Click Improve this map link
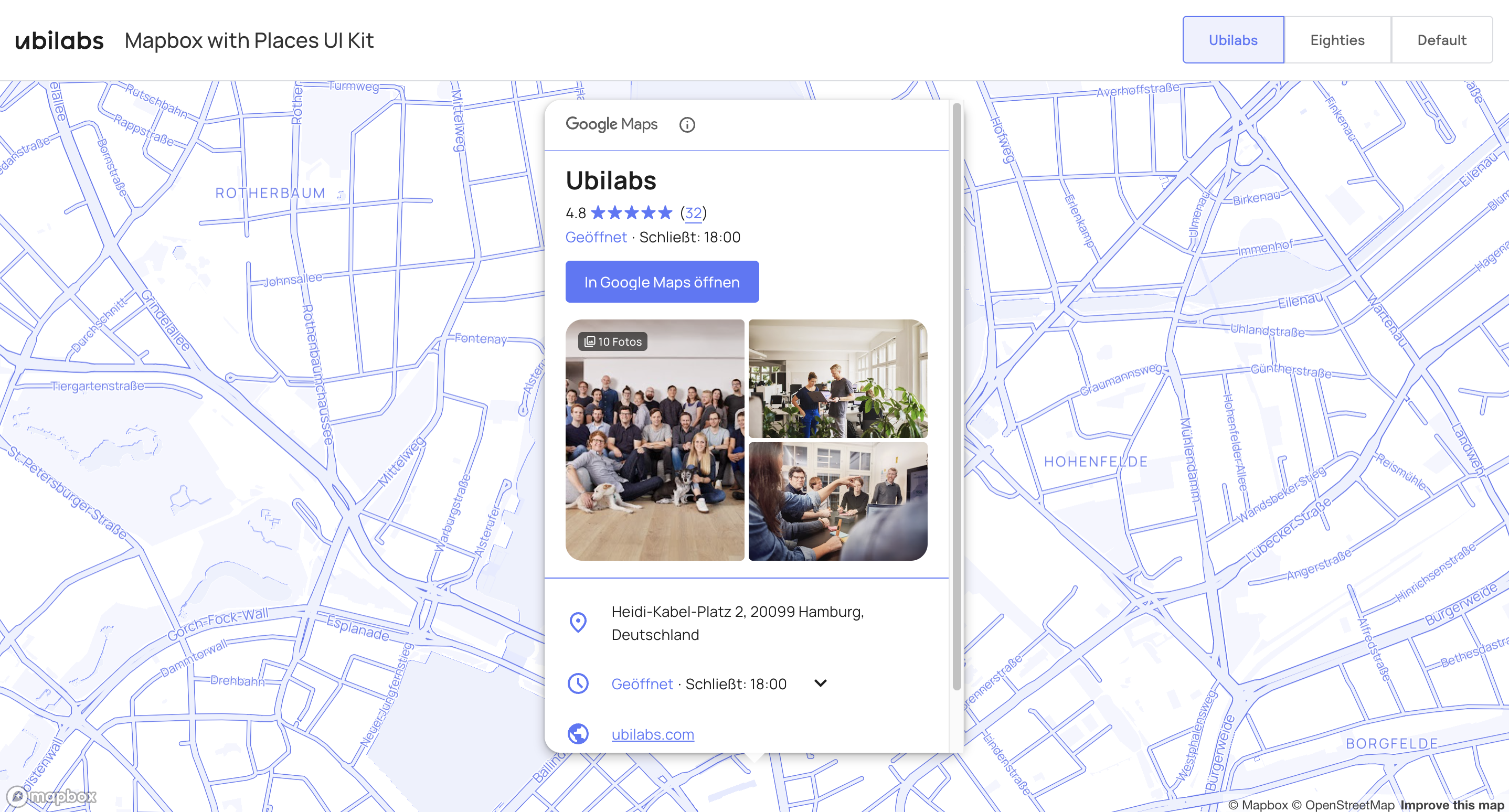 (x=1452, y=805)
